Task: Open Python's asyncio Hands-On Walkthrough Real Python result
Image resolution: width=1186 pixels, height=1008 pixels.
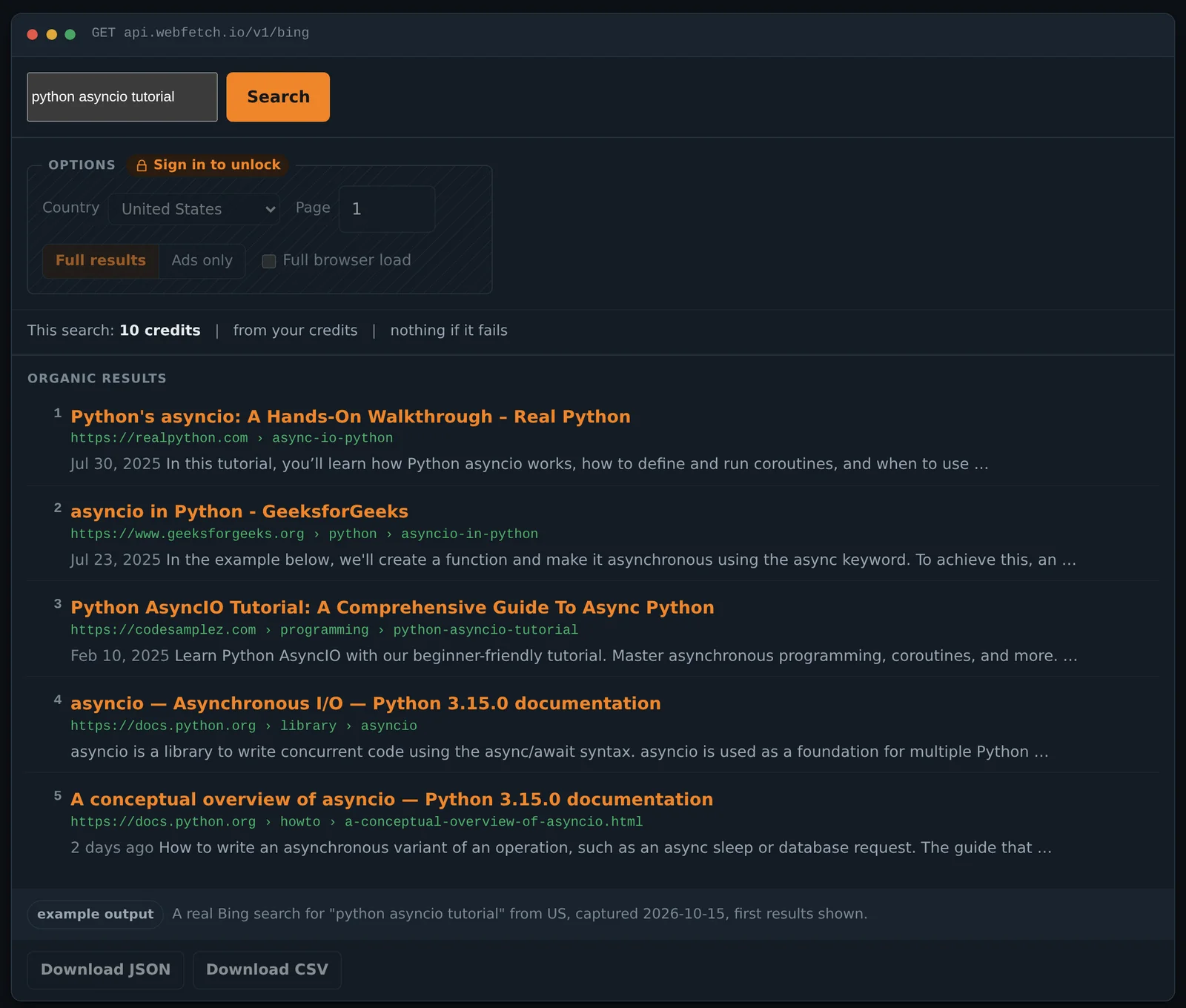Action: coord(351,417)
